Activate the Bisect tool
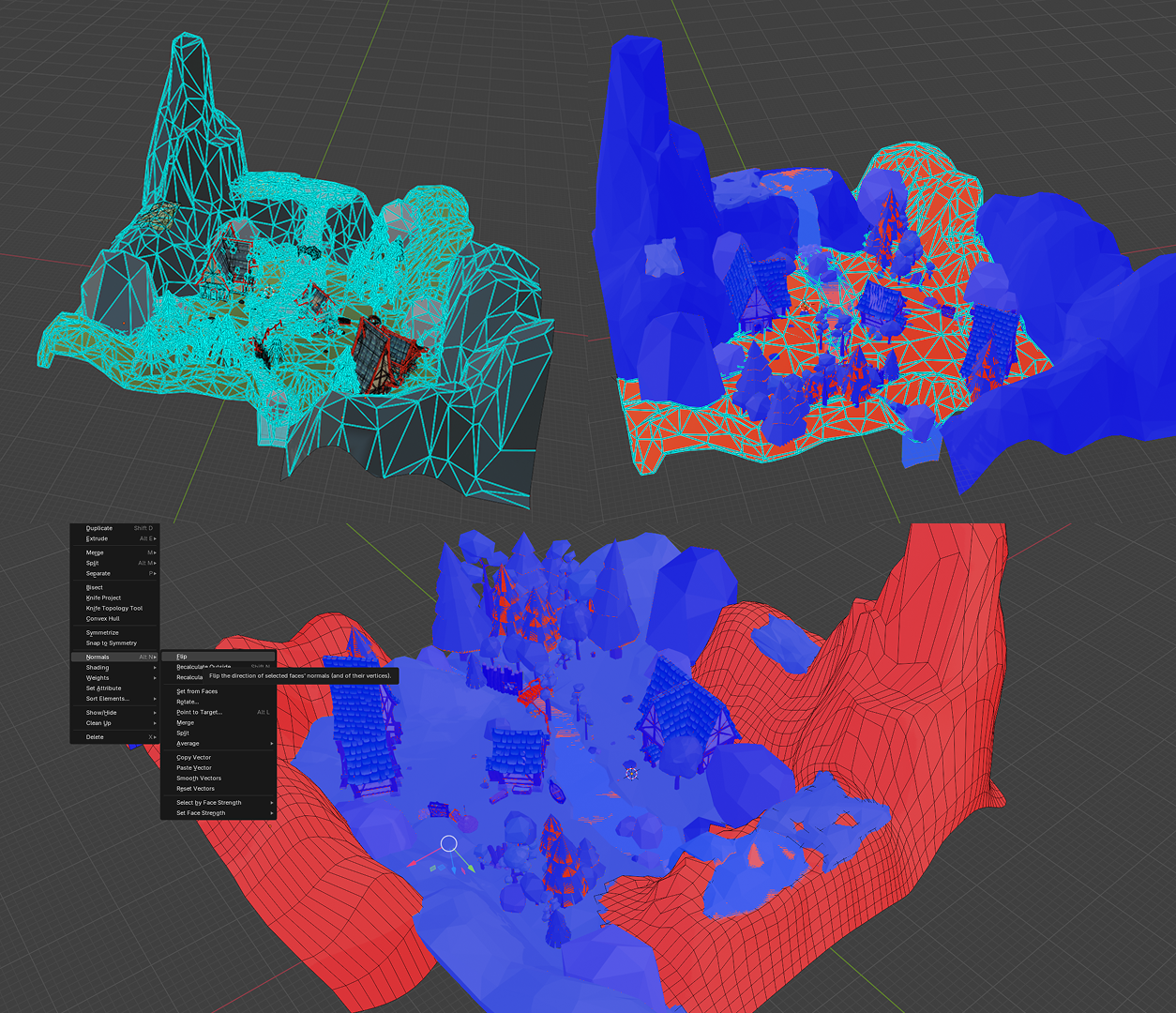The image size is (1176, 1013). (x=94, y=587)
